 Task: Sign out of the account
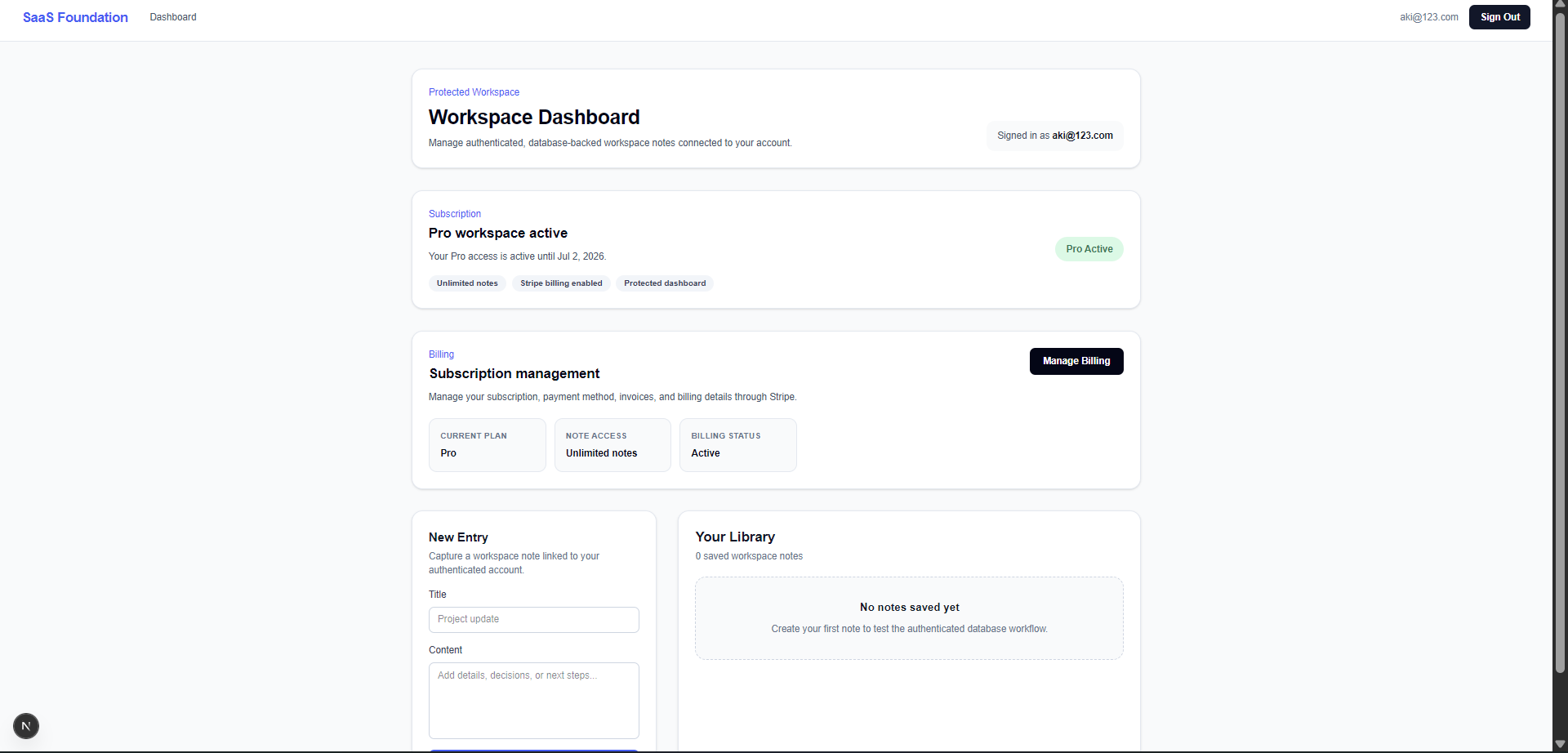(1499, 17)
